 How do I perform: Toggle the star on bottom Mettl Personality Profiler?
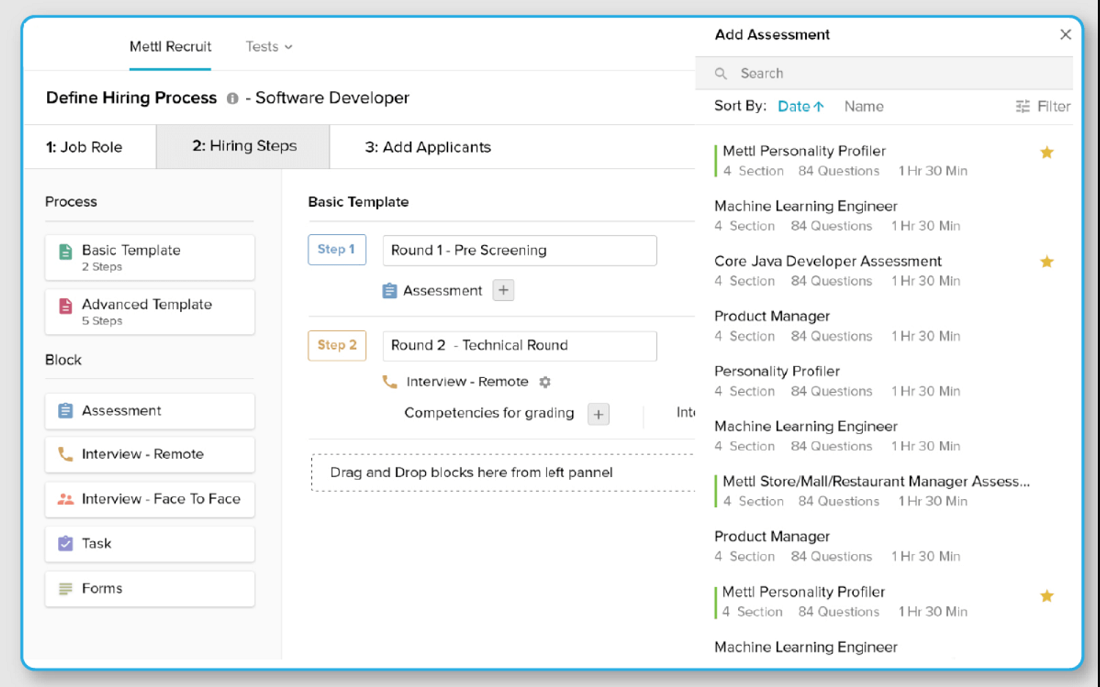[x=1047, y=595]
